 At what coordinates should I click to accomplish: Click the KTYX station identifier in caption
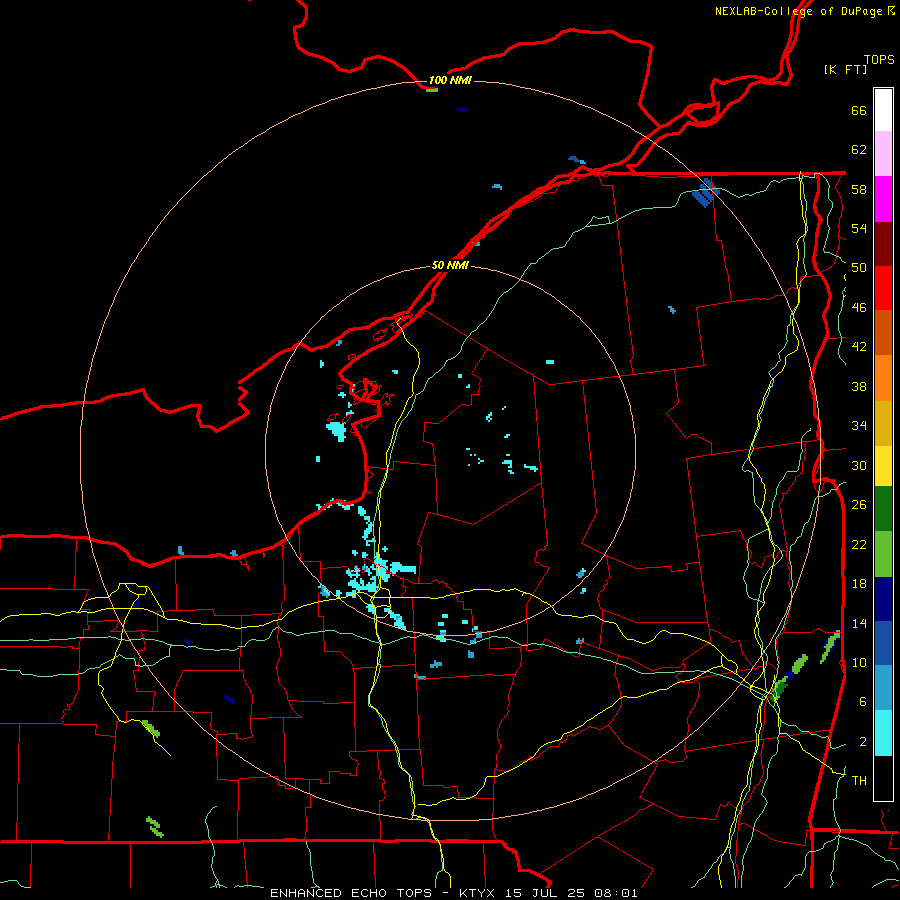(x=479, y=893)
